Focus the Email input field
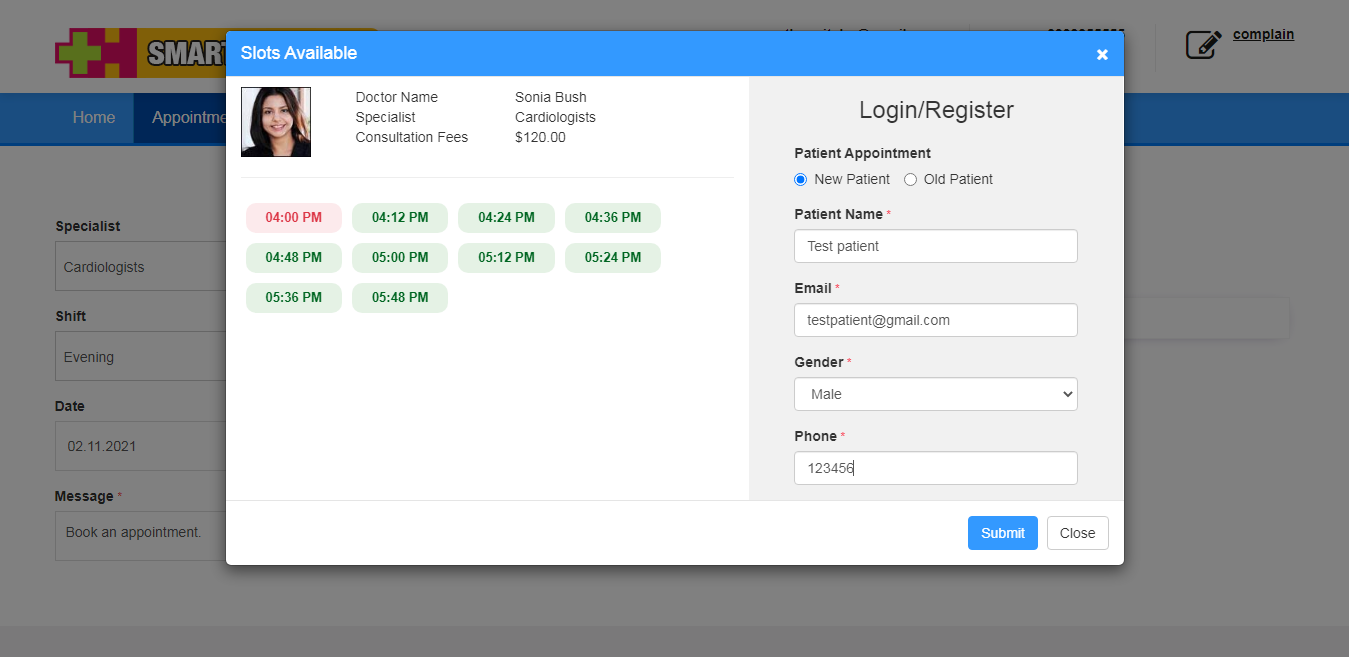This screenshot has height=657, width=1349. coord(935,320)
